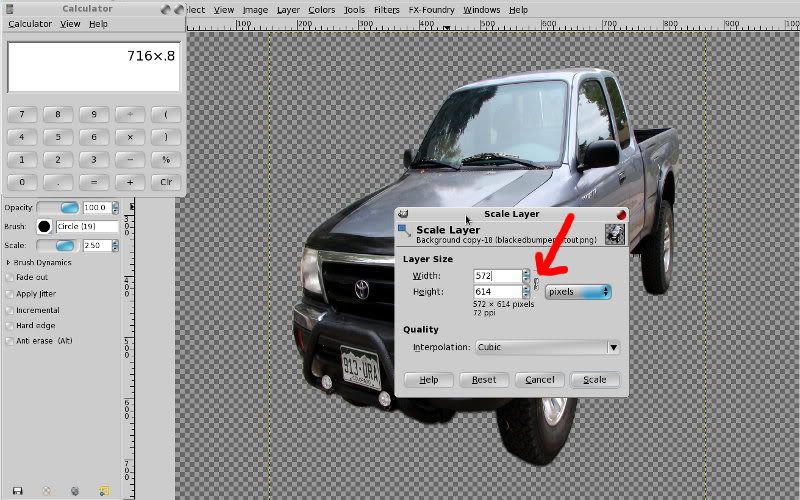Click Reset in the Scale Layer dialog

pyautogui.click(x=484, y=380)
